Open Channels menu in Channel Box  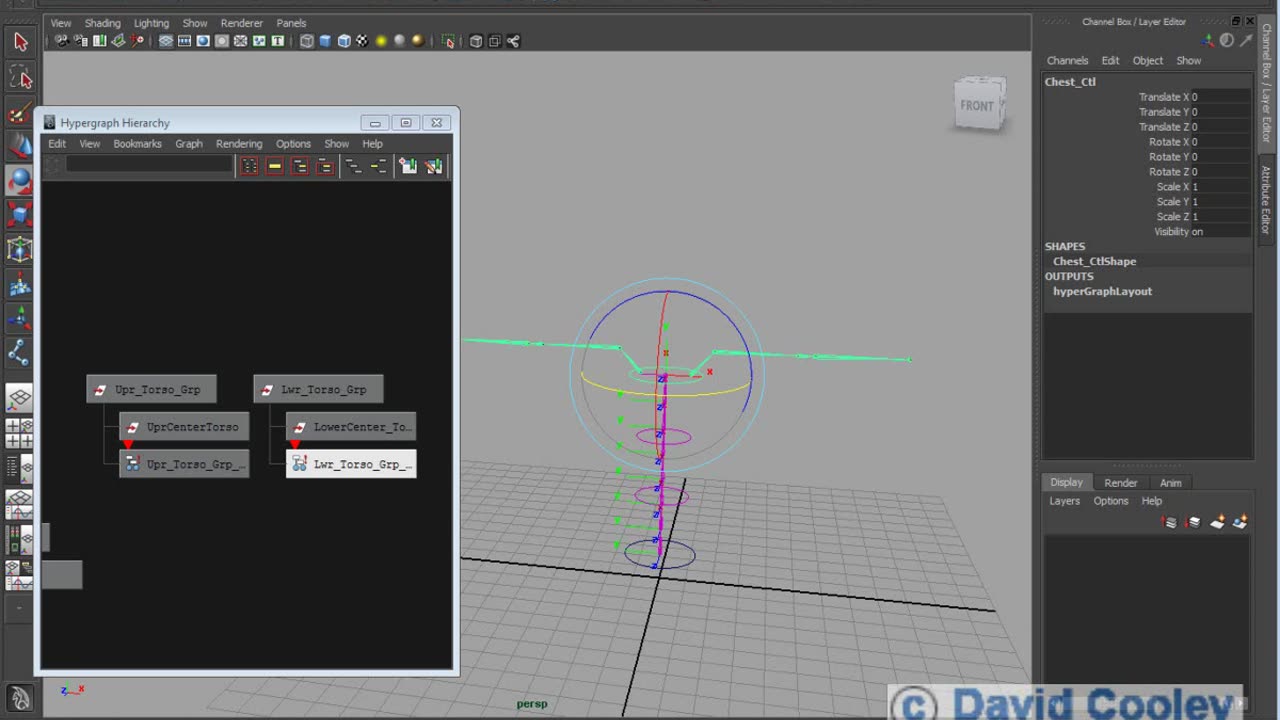tap(1067, 61)
